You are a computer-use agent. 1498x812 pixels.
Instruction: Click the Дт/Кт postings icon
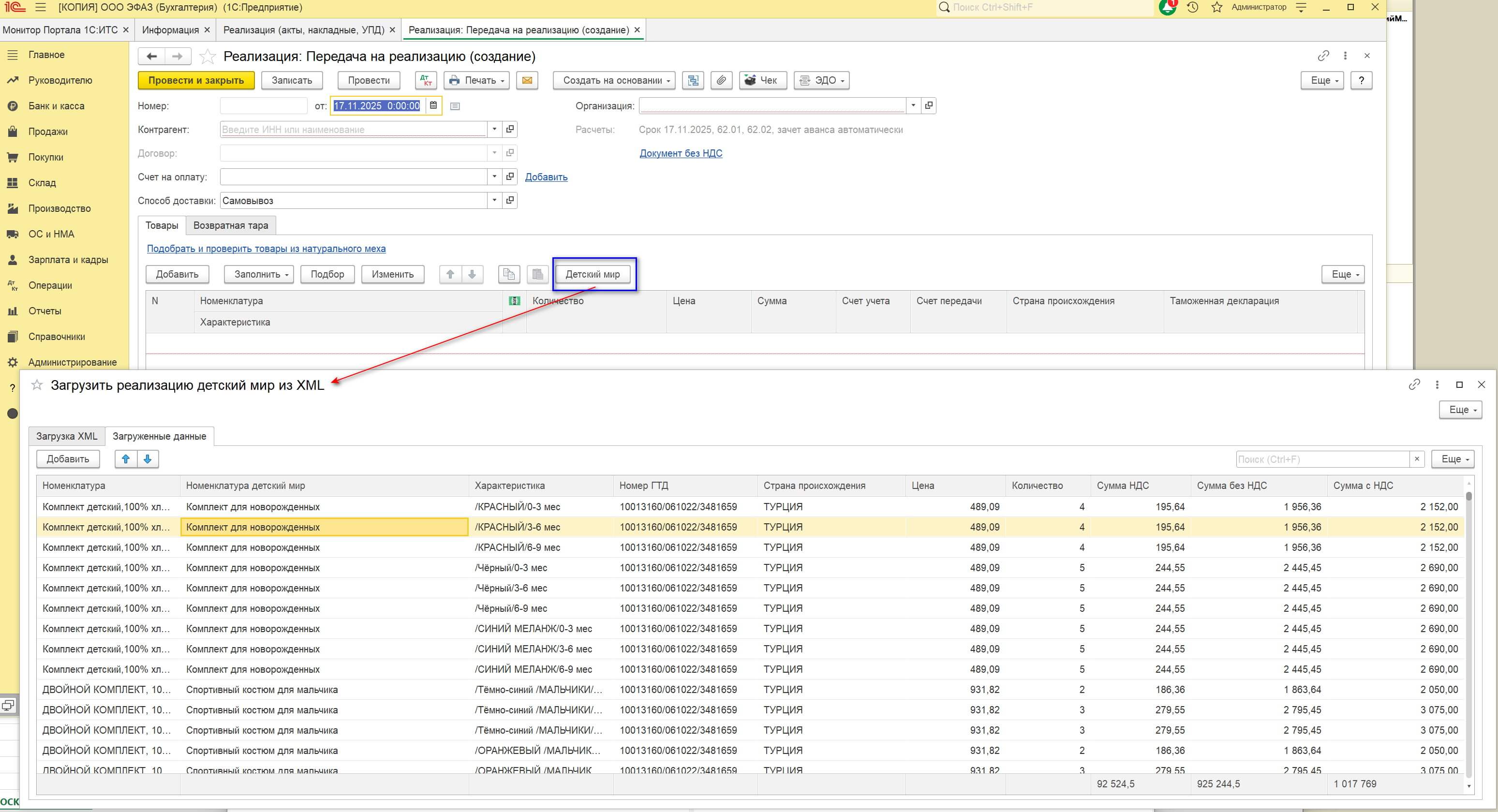tap(426, 80)
